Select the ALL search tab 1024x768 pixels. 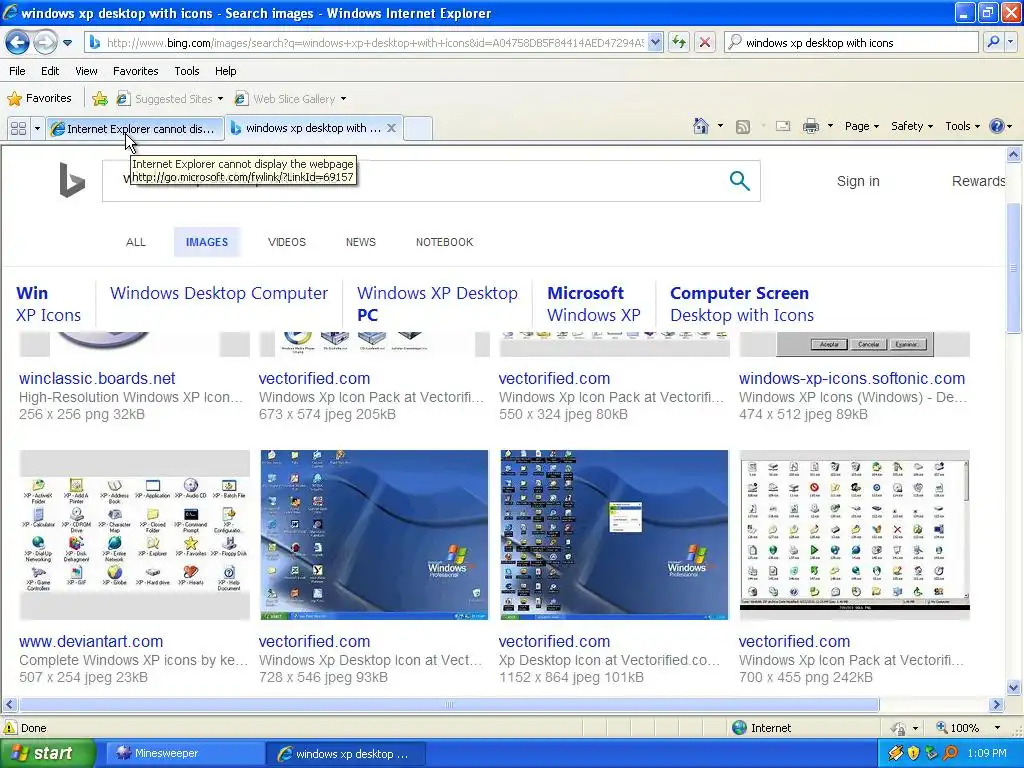tap(136, 242)
